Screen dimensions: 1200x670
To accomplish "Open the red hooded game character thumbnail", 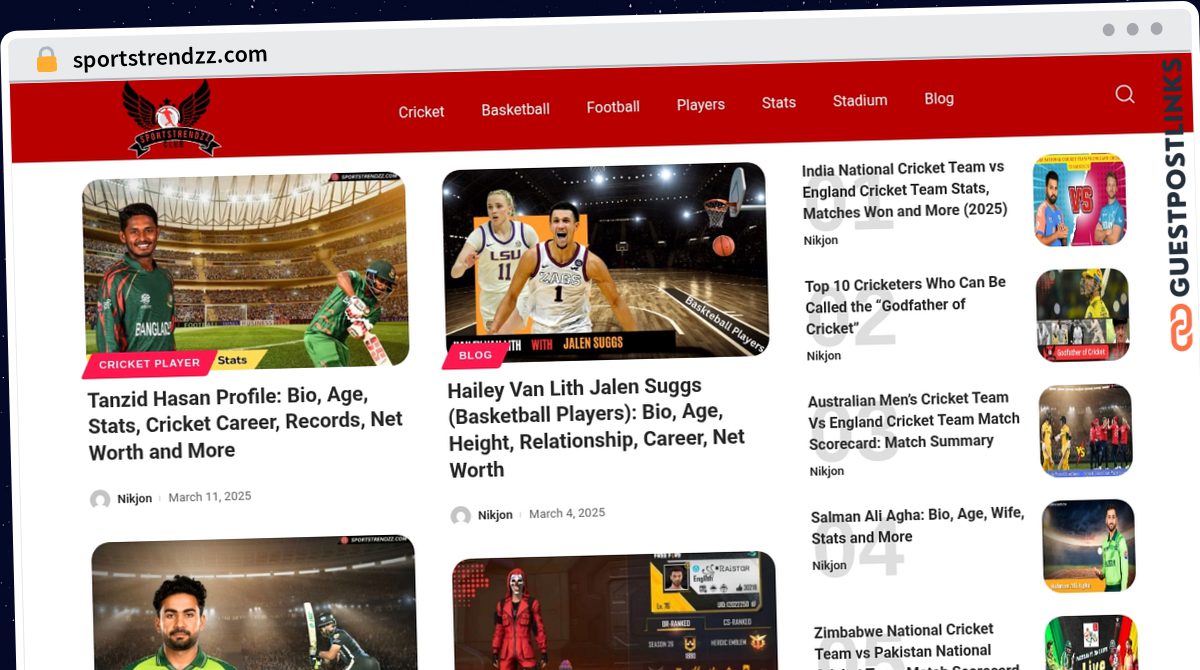I will pos(615,611).
